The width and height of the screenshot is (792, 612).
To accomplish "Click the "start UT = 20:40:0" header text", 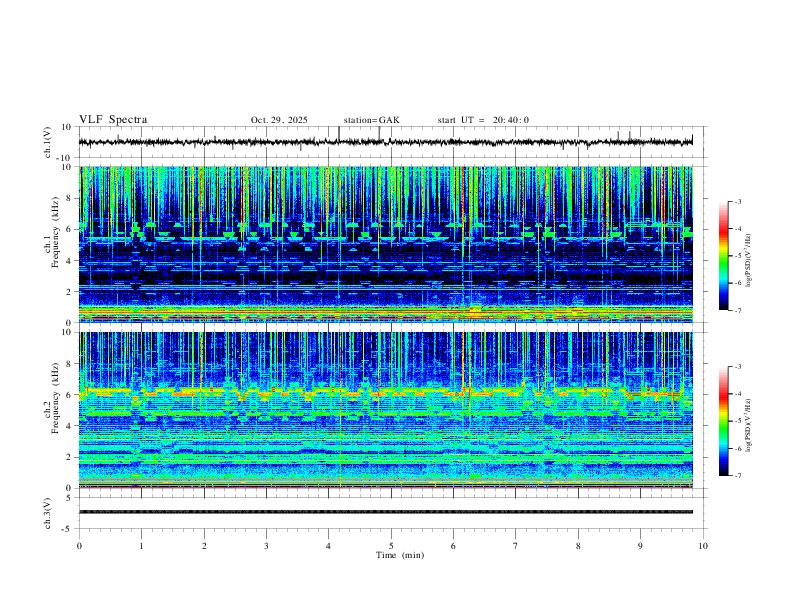I will click(x=483, y=120).
